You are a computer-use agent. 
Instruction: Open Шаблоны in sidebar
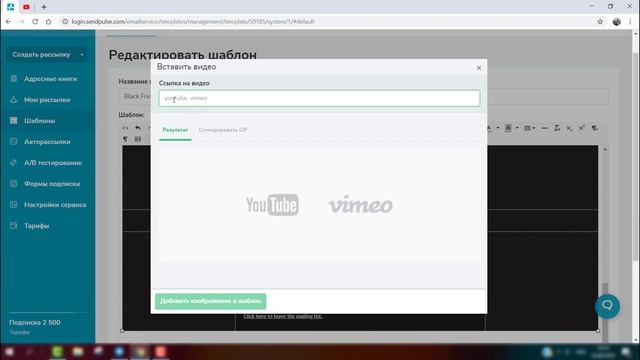39,121
